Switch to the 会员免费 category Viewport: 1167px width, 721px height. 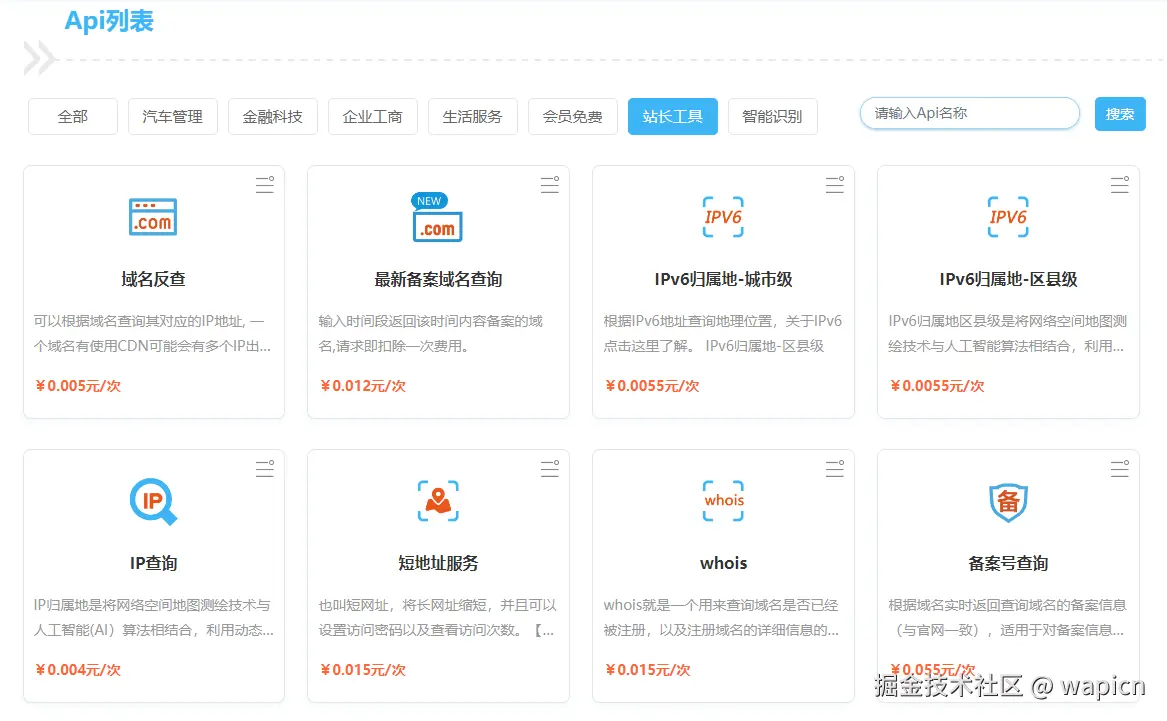pos(572,117)
